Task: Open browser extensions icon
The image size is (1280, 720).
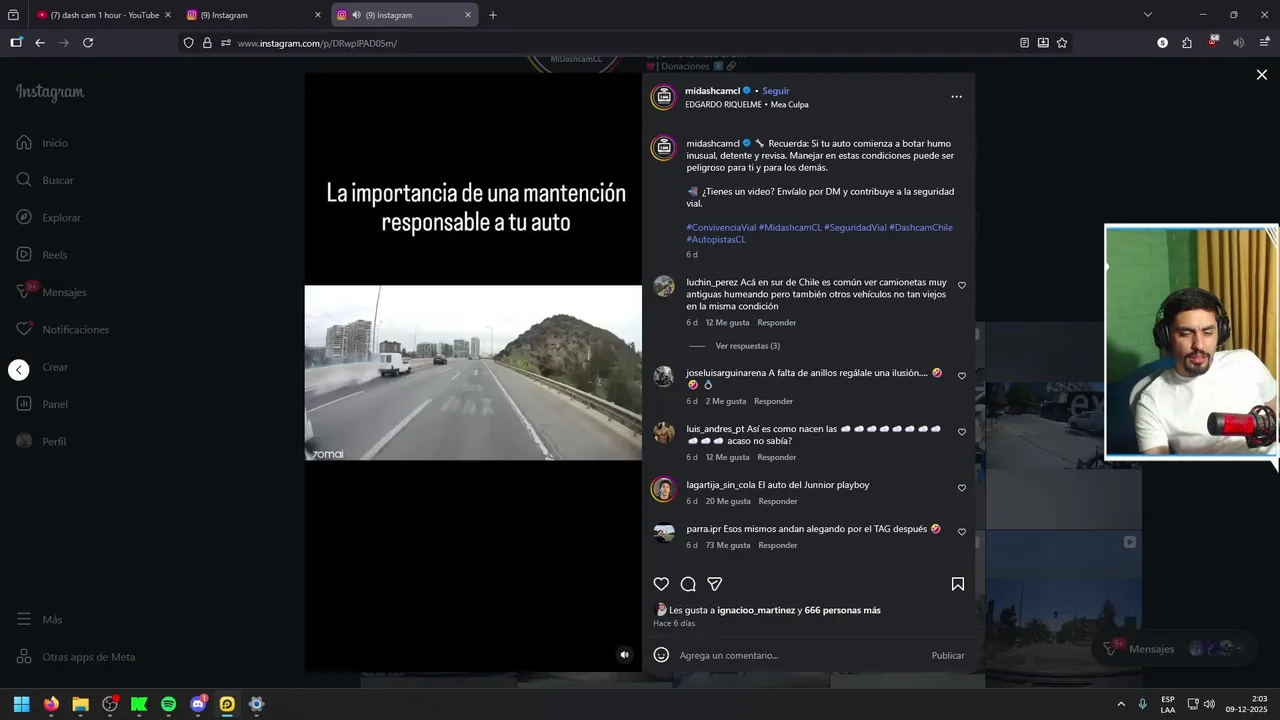Action: click(x=1187, y=43)
